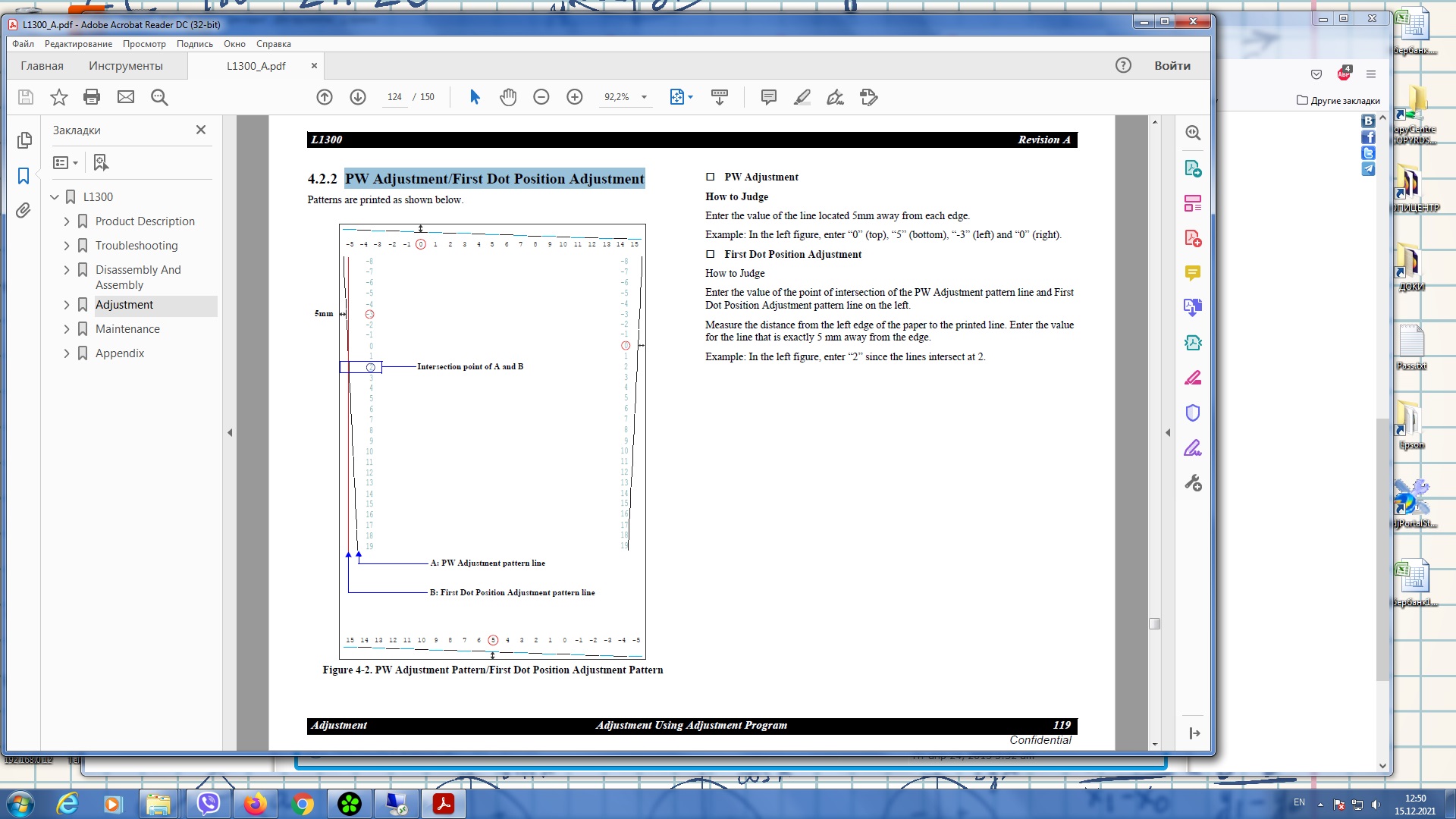Click the Highlight text pen icon

click(x=802, y=97)
